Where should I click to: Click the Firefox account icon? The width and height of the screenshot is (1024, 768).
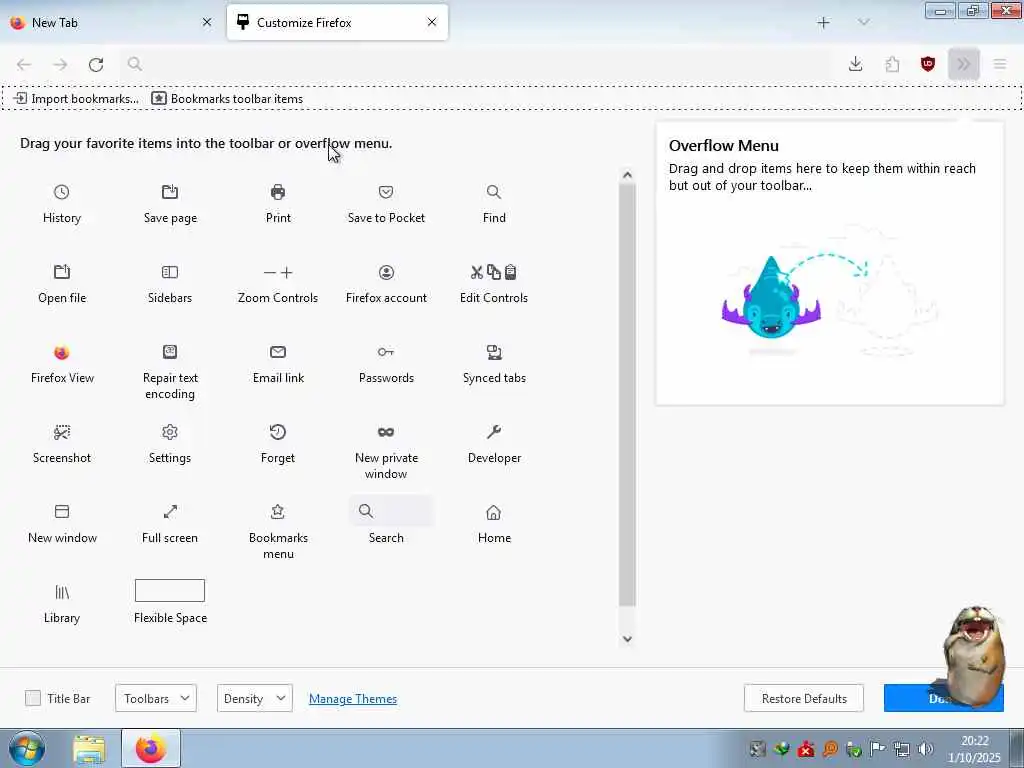point(386,272)
